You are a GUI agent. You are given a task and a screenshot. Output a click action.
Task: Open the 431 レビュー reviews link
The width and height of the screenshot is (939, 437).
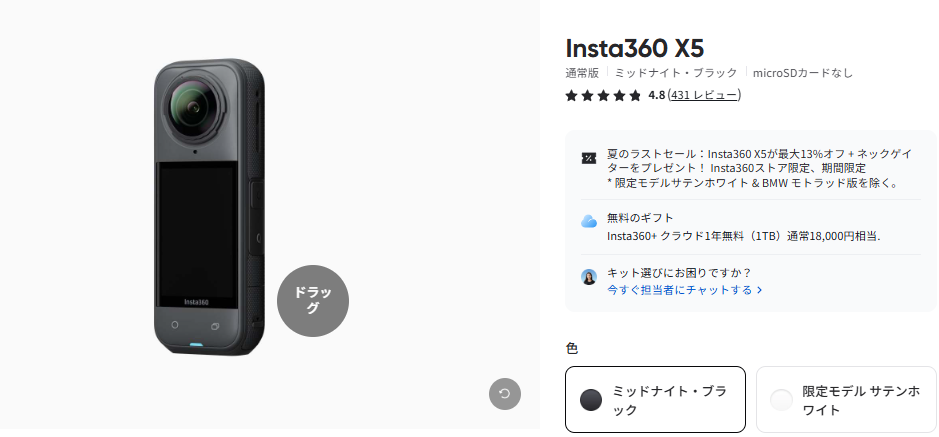pos(704,95)
